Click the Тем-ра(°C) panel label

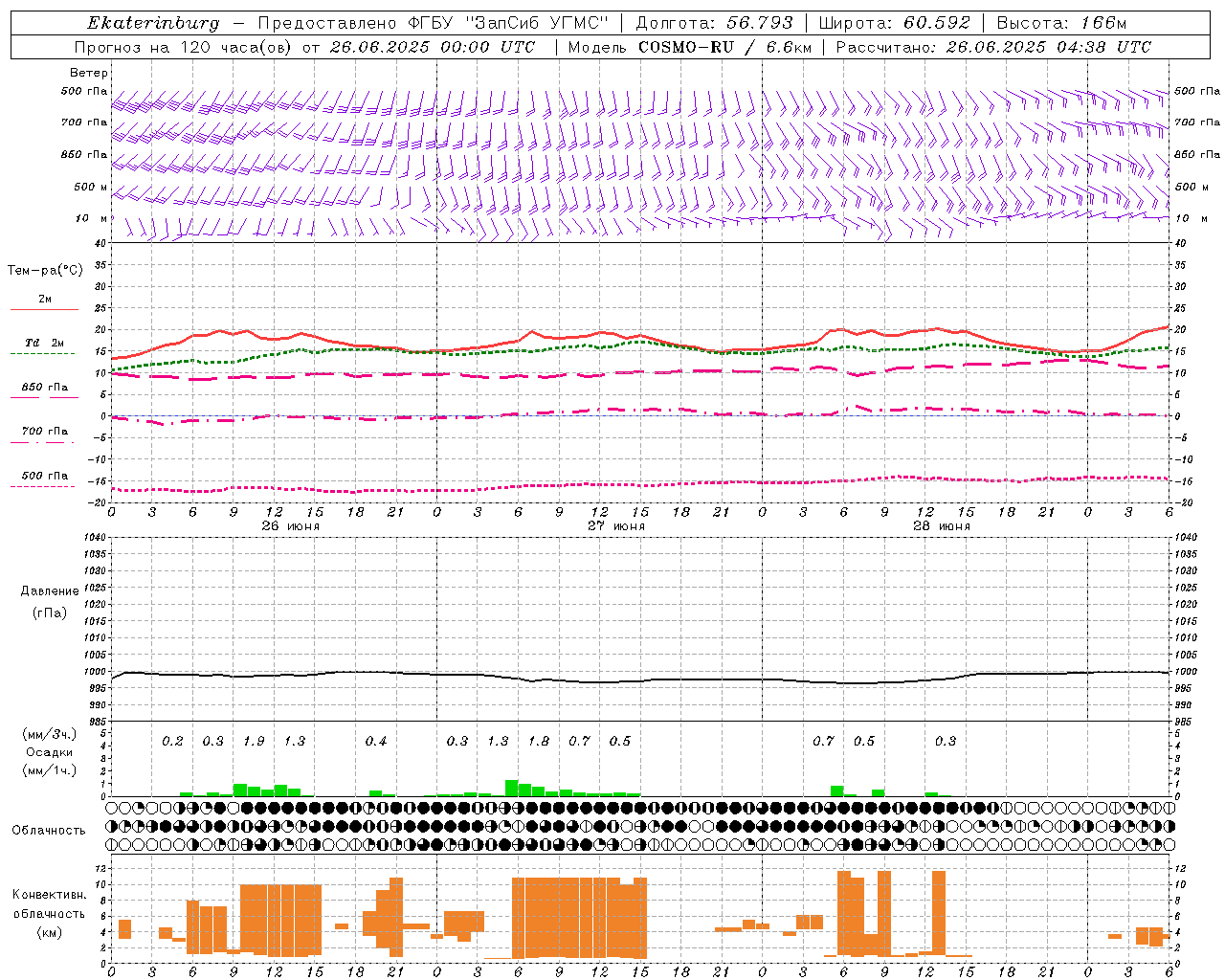(x=45, y=271)
